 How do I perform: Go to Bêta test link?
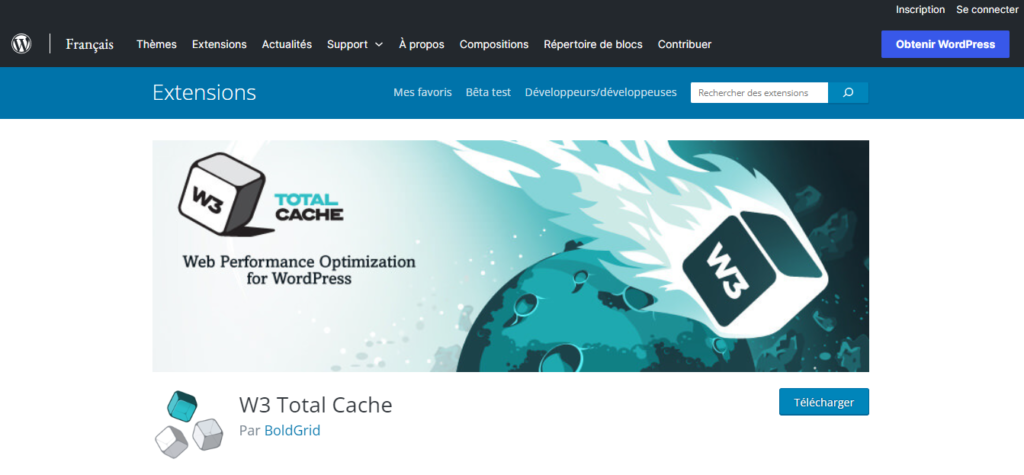pos(488,92)
